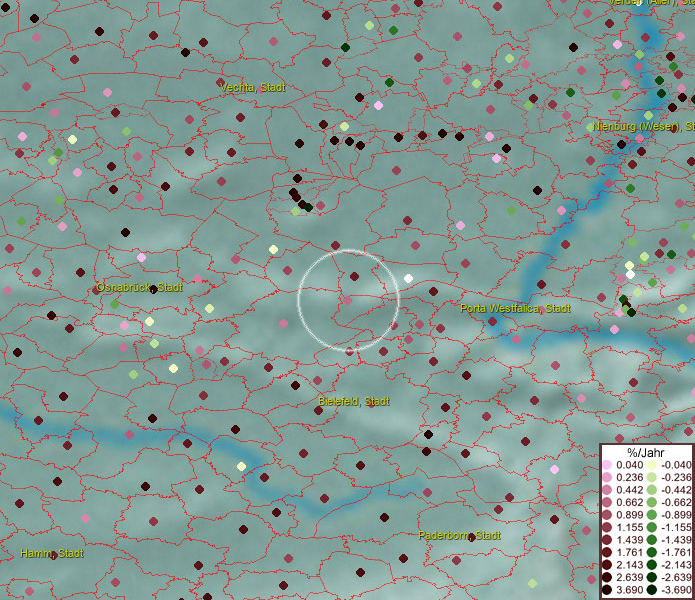The width and height of the screenshot is (695, 600).
Task: Click the legend value '-0.040'
Action: pos(676,465)
